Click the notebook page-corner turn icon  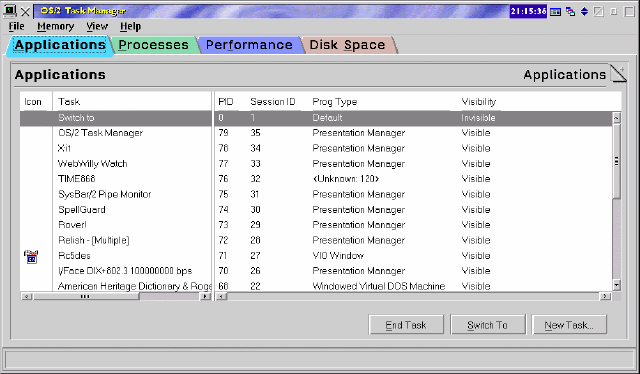point(618,73)
